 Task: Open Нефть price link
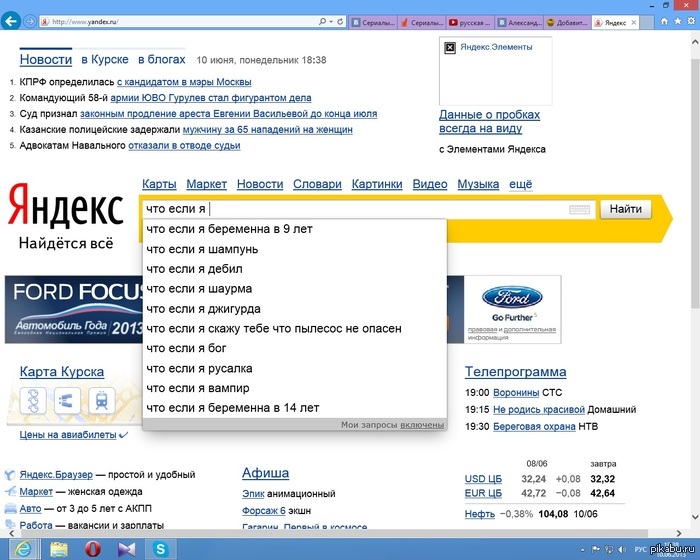479,514
